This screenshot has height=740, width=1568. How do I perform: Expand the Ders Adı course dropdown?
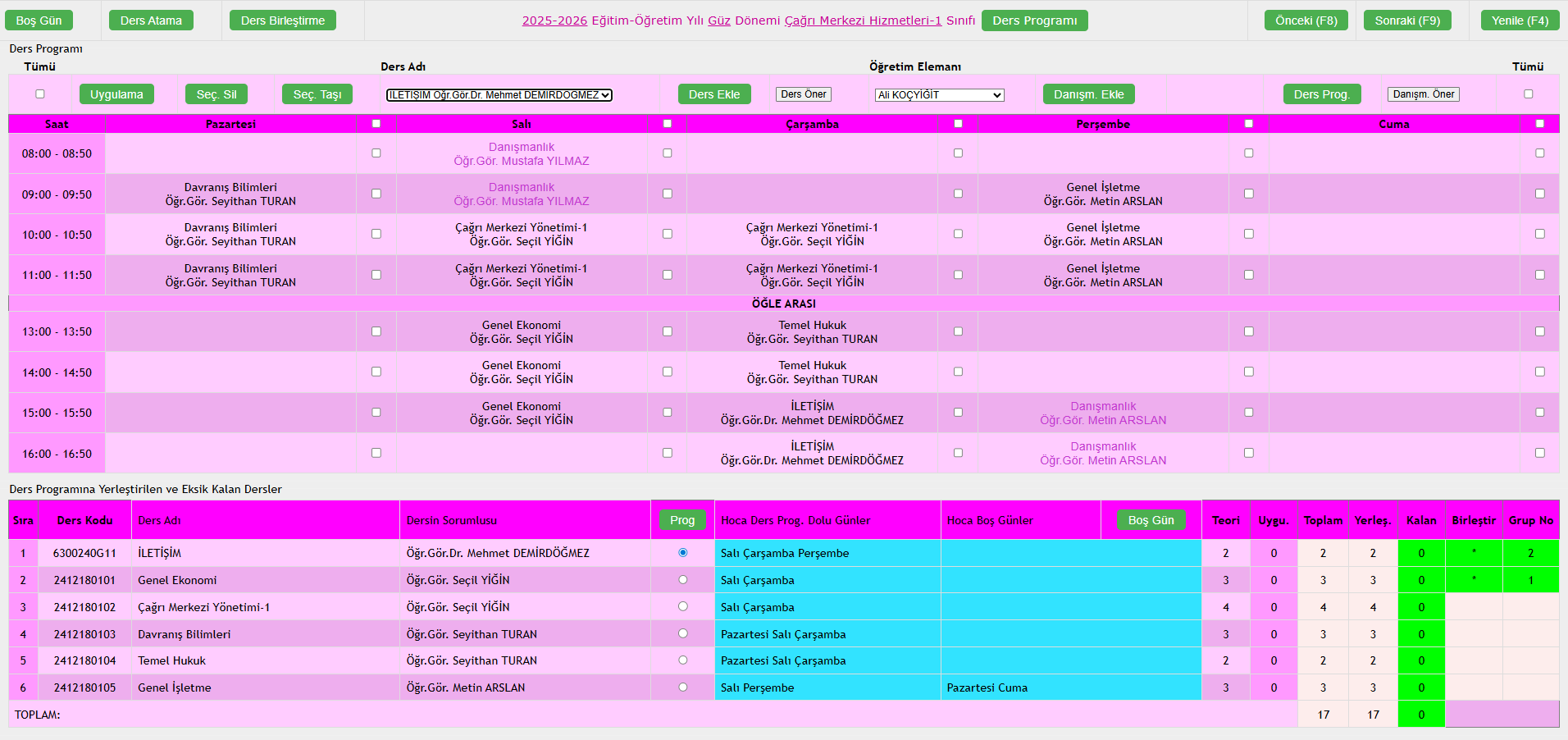[x=499, y=95]
